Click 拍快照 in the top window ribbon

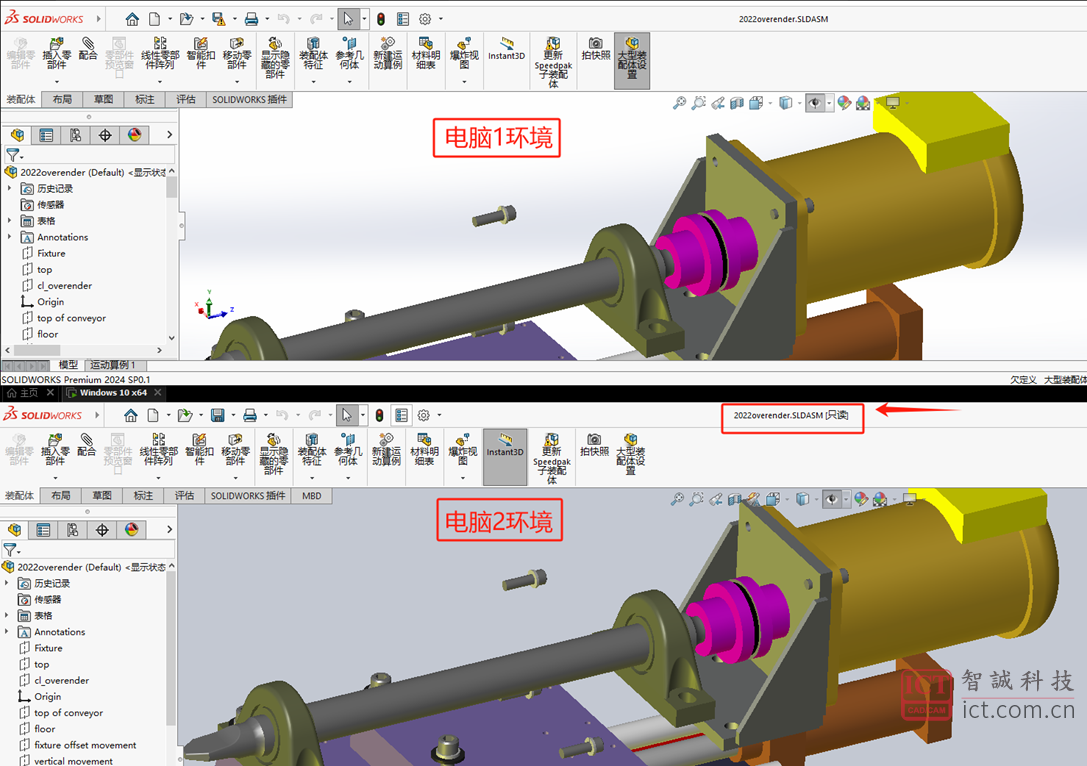pos(595,49)
